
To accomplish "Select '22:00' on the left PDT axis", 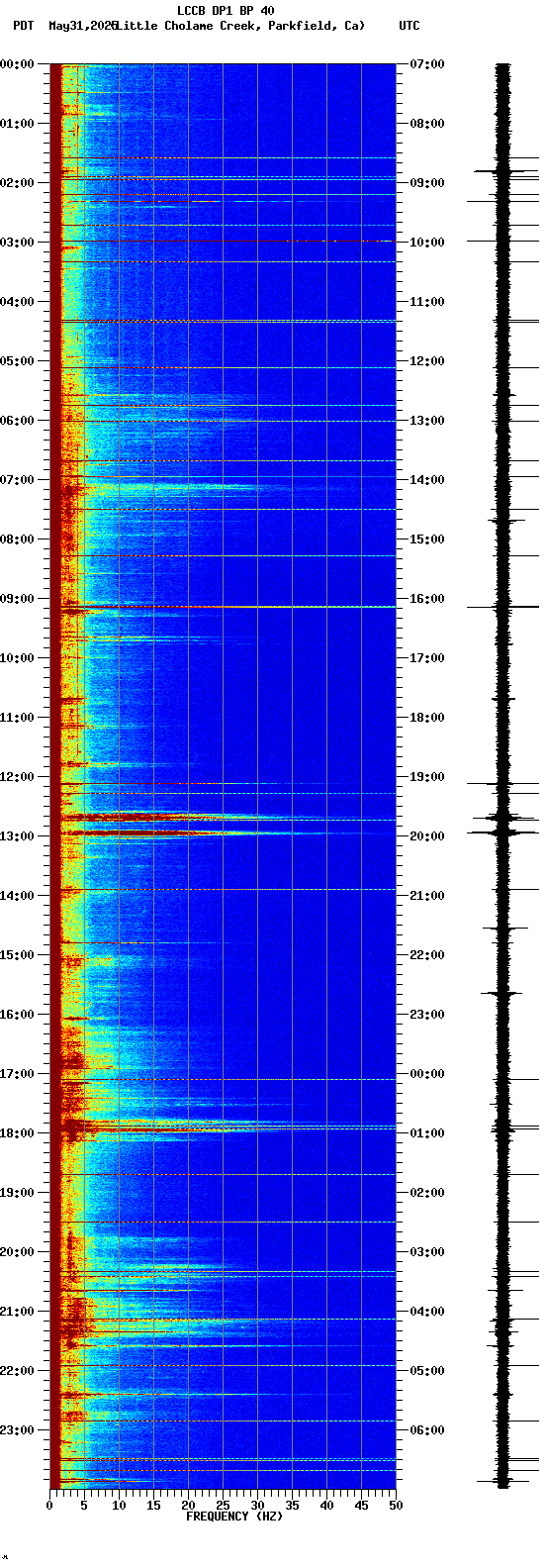I will [17, 1371].
